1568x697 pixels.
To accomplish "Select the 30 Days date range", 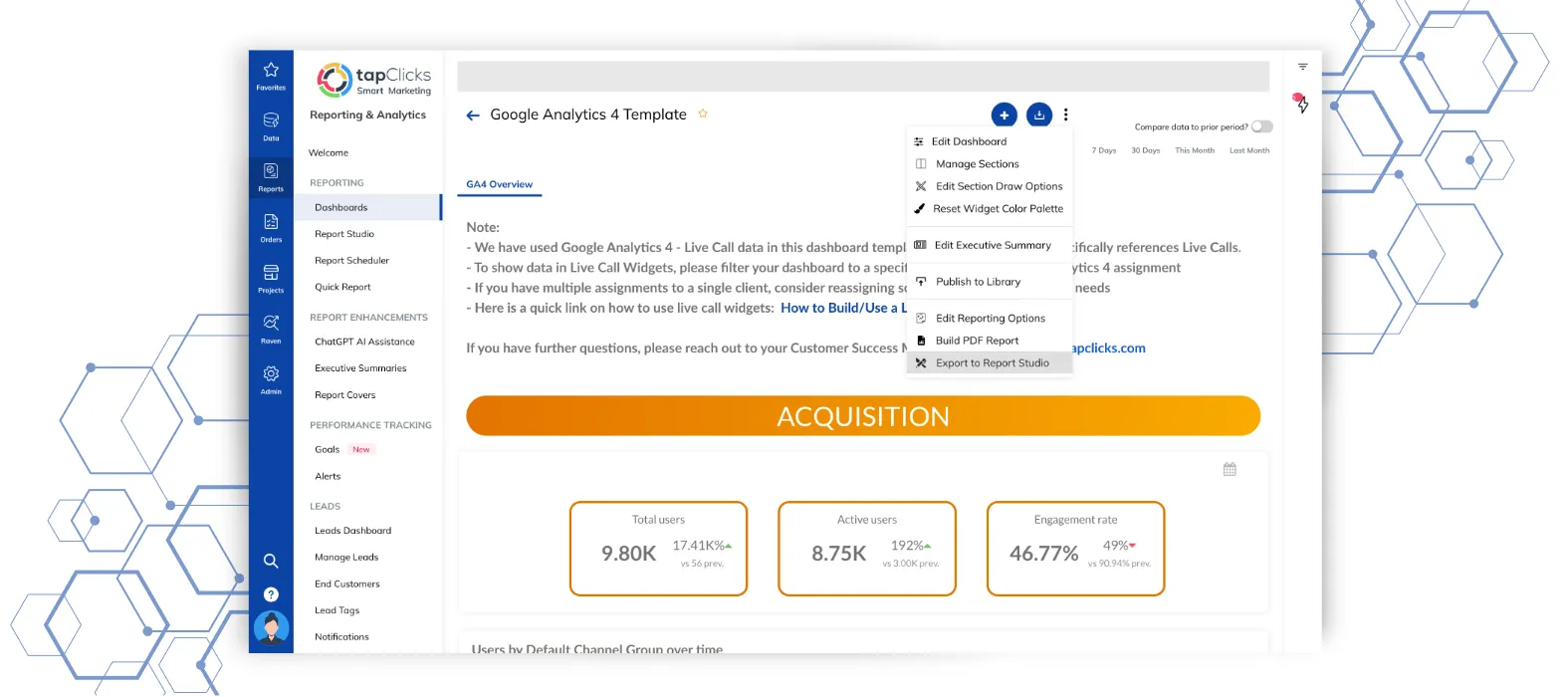I will pos(1145,150).
